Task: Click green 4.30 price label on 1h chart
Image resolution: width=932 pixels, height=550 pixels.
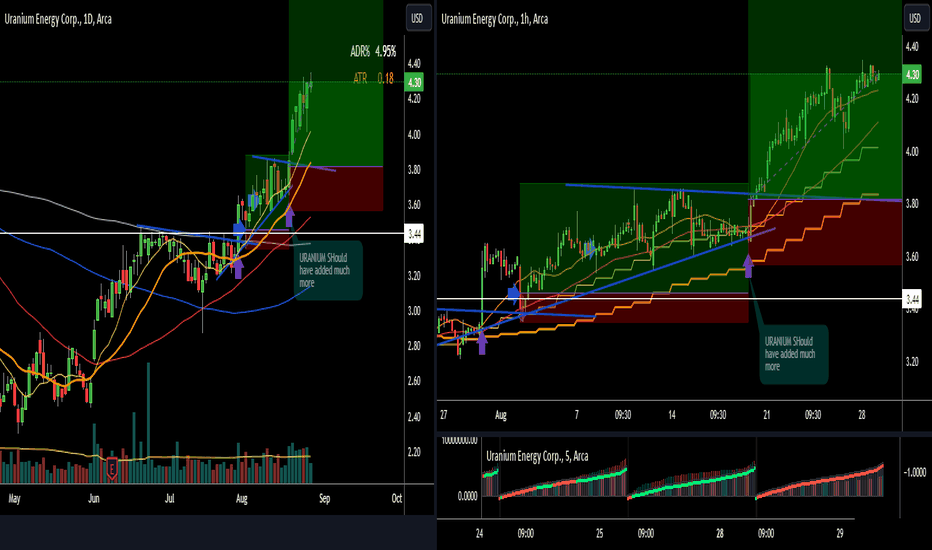Action: coord(912,75)
